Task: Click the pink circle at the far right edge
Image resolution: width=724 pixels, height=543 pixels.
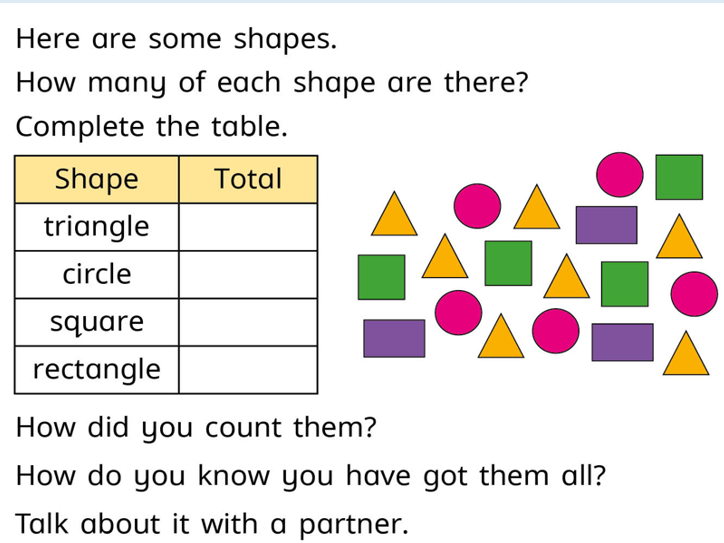Action: point(693,294)
